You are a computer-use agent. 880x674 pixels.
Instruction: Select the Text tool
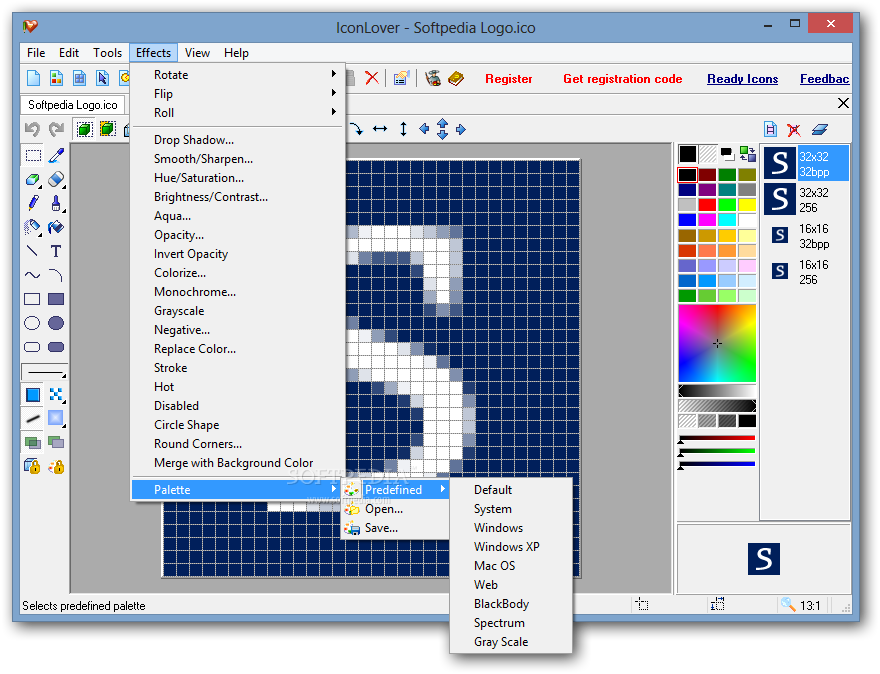point(56,251)
